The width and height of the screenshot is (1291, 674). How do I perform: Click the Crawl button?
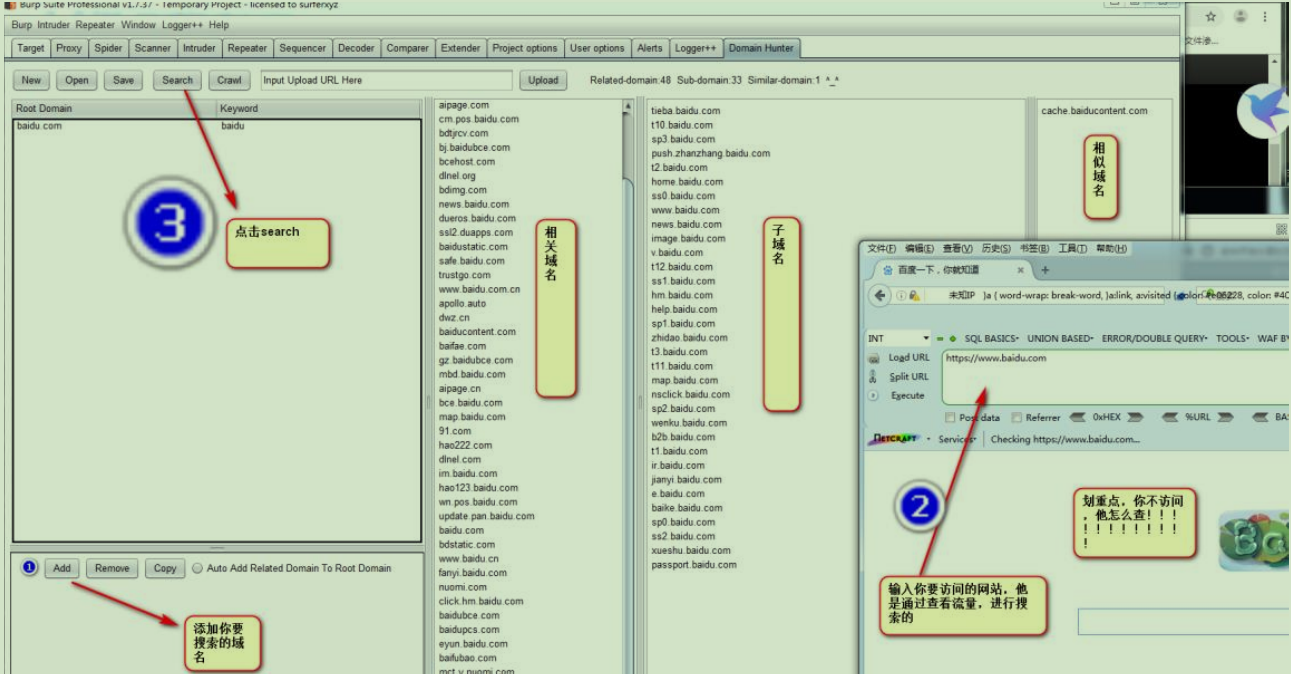tap(230, 80)
